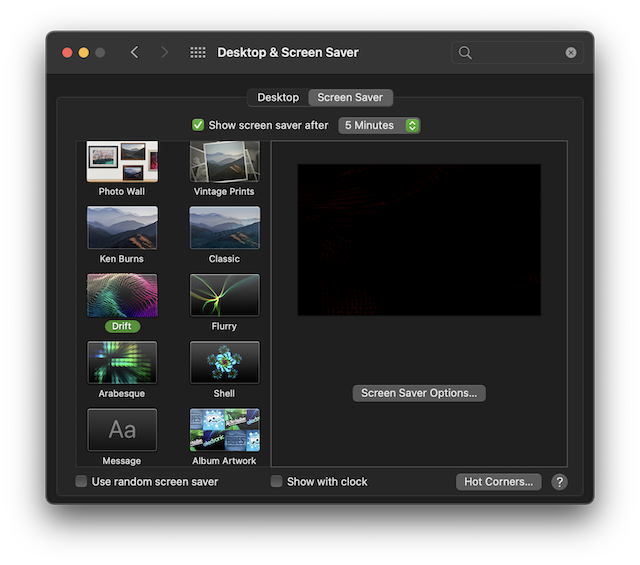Click the Vintage Prints label text
The width and height of the screenshot is (640, 565).
pos(224,191)
